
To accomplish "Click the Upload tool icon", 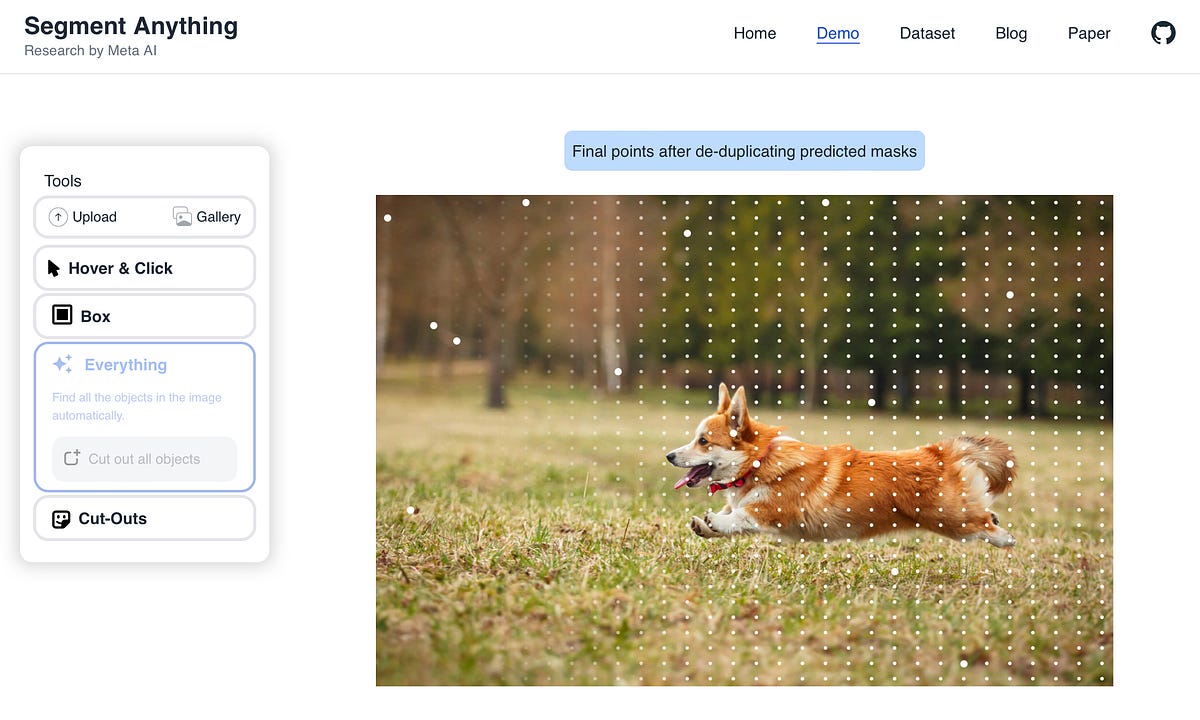I will point(60,216).
